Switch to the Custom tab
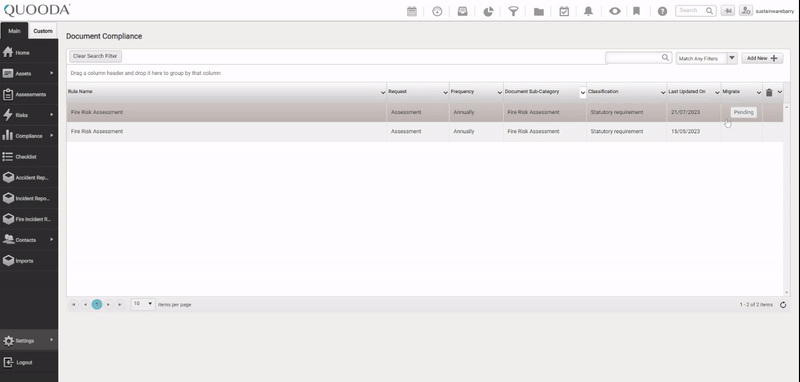800x382 pixels. coord(43,31)
